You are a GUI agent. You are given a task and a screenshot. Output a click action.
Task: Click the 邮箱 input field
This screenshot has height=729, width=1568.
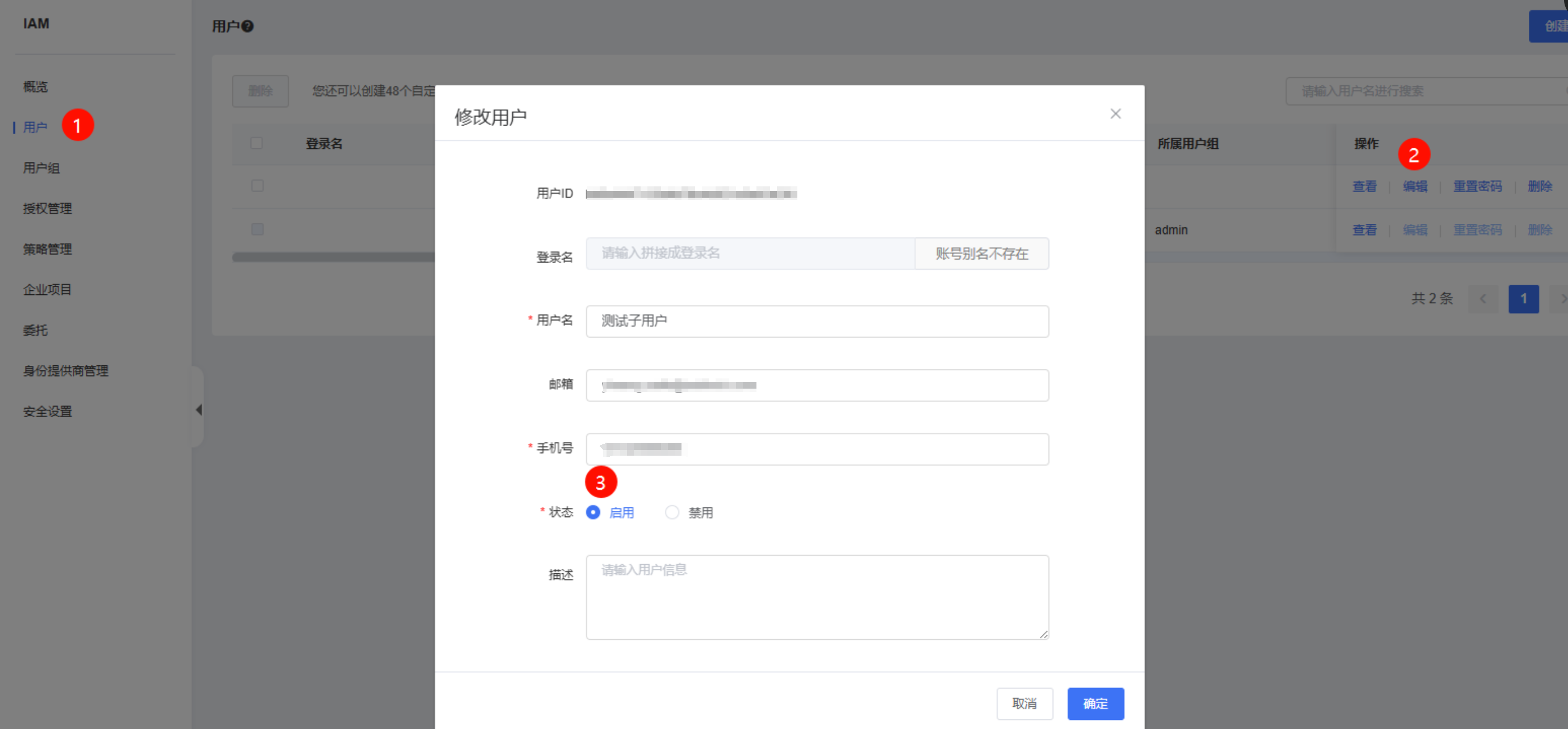point(817,385)
